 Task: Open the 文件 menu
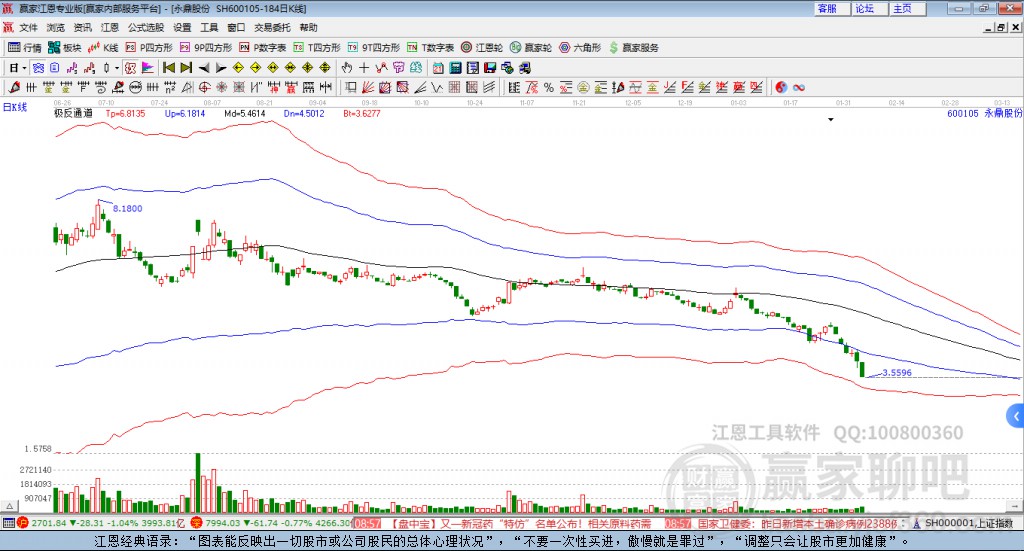(x=28, y=27)
